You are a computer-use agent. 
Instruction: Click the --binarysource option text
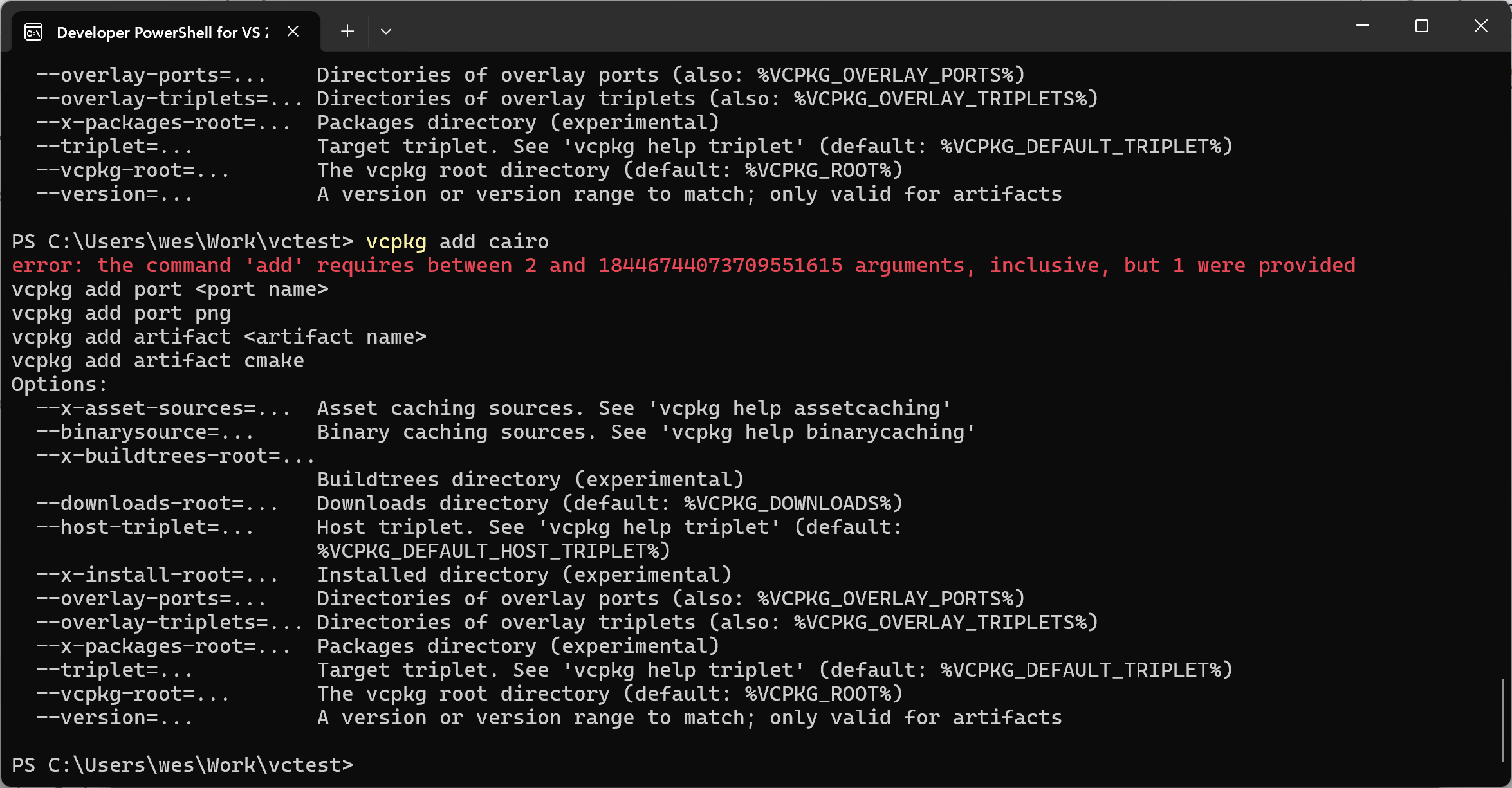(x=145, y=432)
